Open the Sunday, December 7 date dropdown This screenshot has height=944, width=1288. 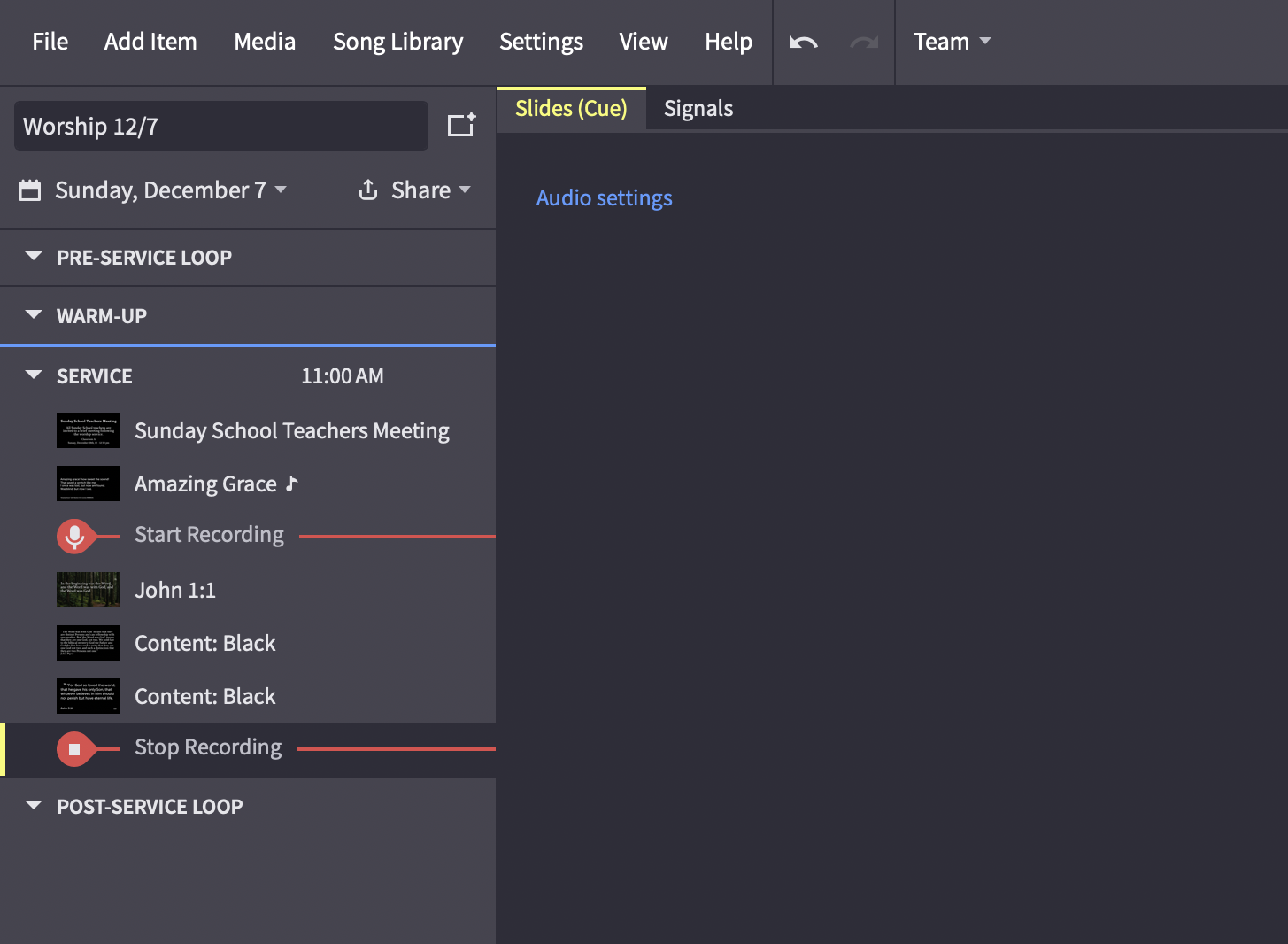pyautogui.click(x=170, y=190)
